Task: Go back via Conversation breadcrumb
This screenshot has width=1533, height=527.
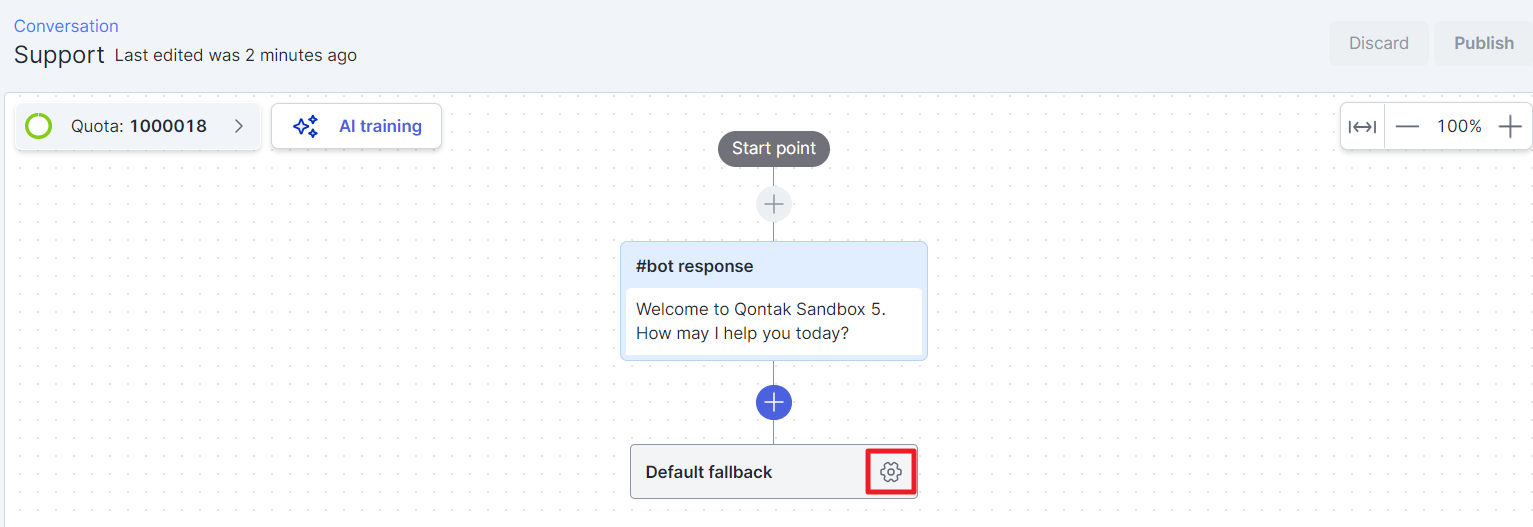Action: coord(66,26)
